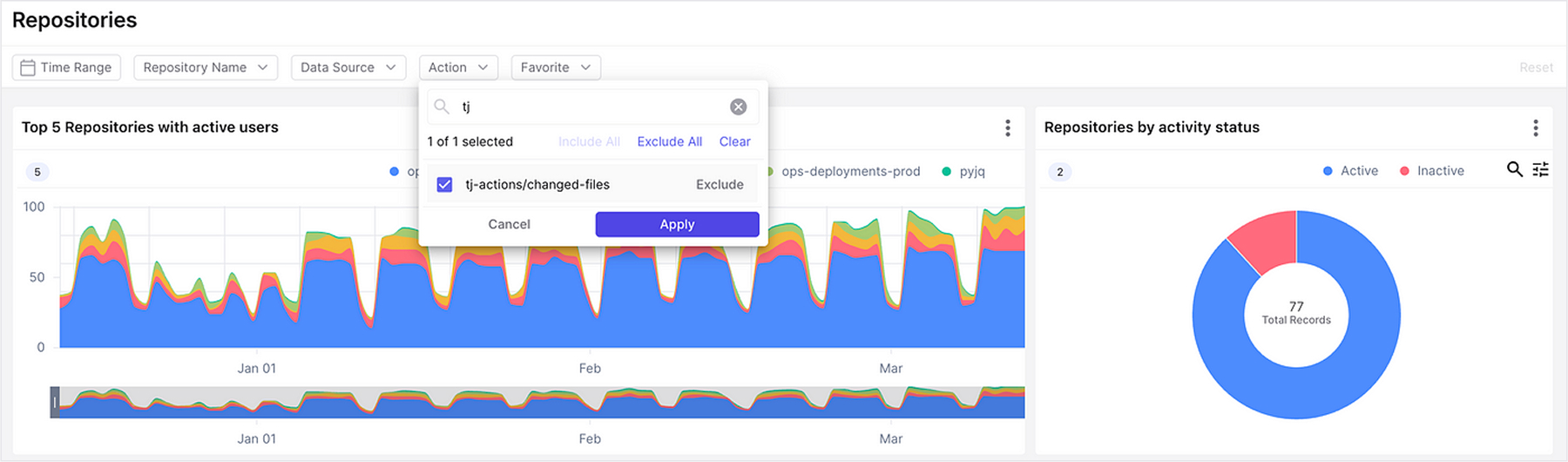Click the tj-actions/changed-files label
The image size is (1568, 462).
click(x=537, y=185)
